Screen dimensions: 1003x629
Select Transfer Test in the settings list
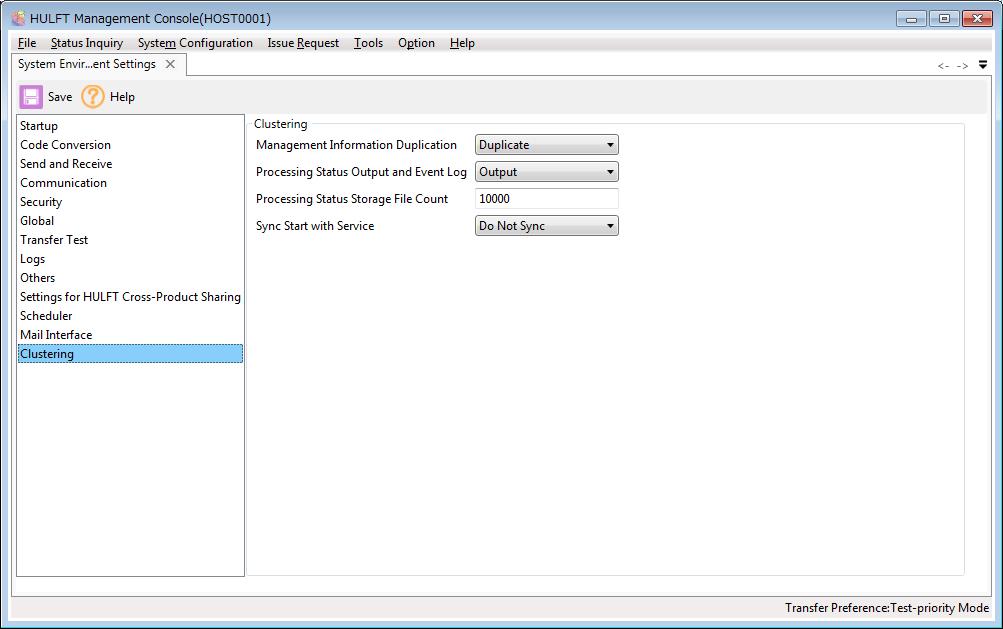pos(130,239)
